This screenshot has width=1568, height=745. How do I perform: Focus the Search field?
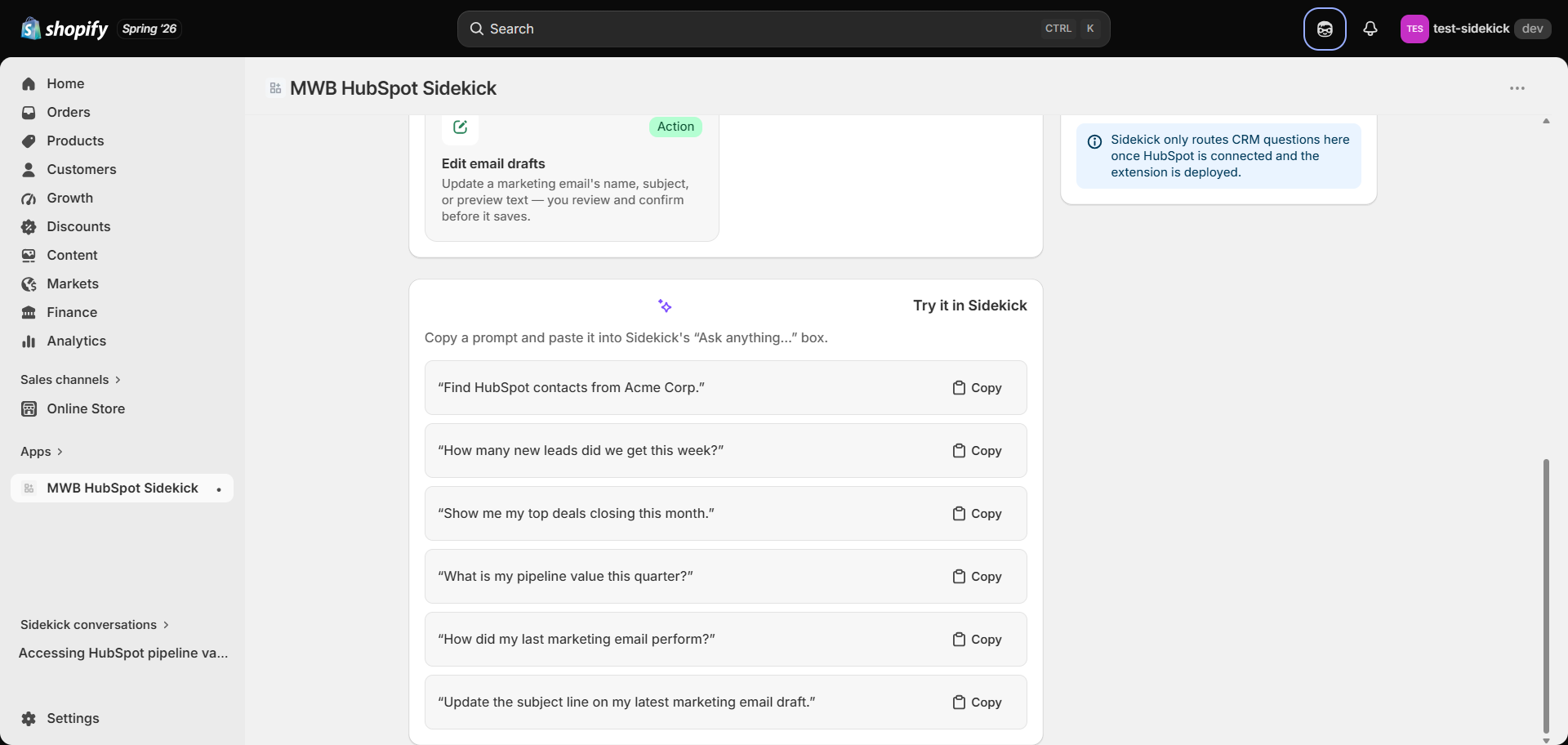783,29
